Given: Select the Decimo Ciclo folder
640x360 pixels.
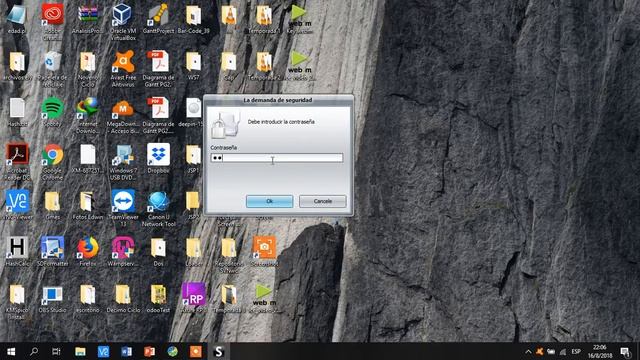Looking at the screenshot, I should point(123,298).
